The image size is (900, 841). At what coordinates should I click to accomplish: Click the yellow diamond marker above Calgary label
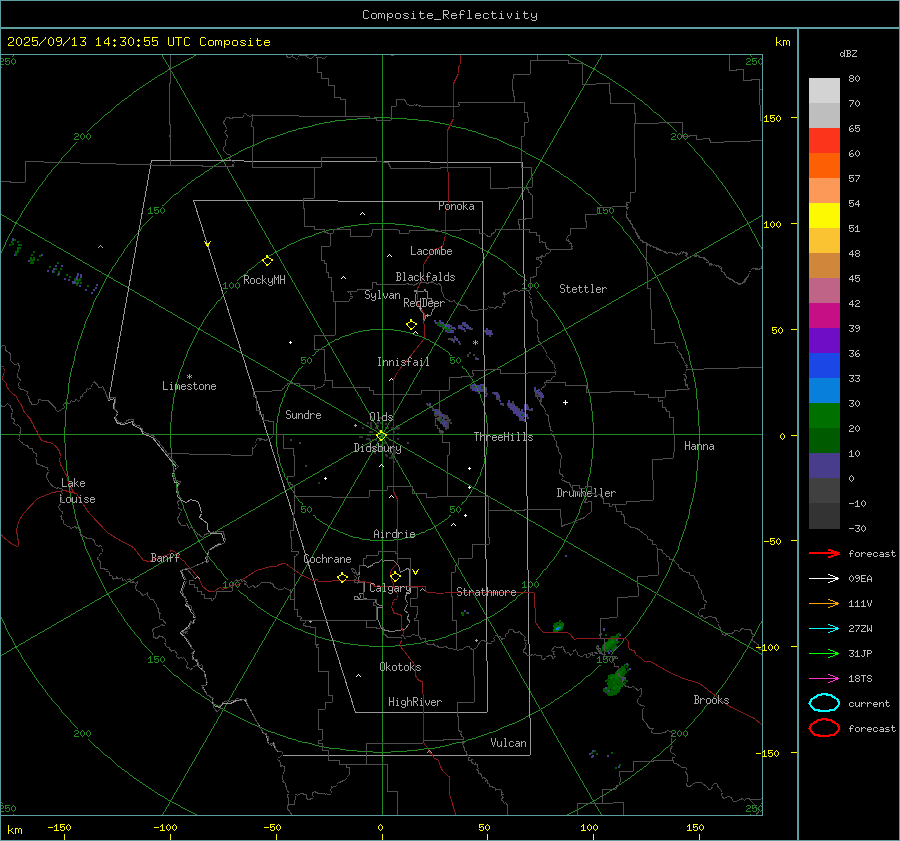pyautogui.click(x=395, y=576)
